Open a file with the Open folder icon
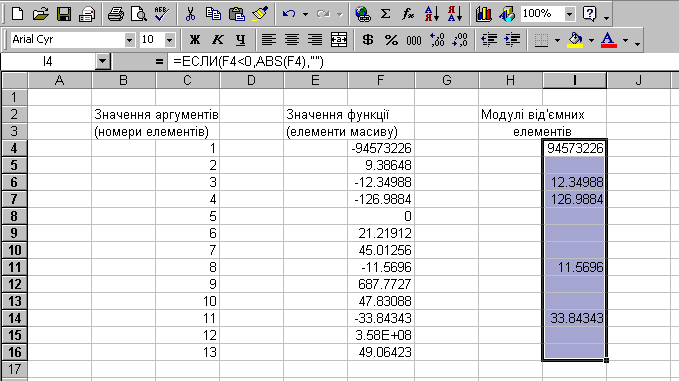 pos(40,14)
